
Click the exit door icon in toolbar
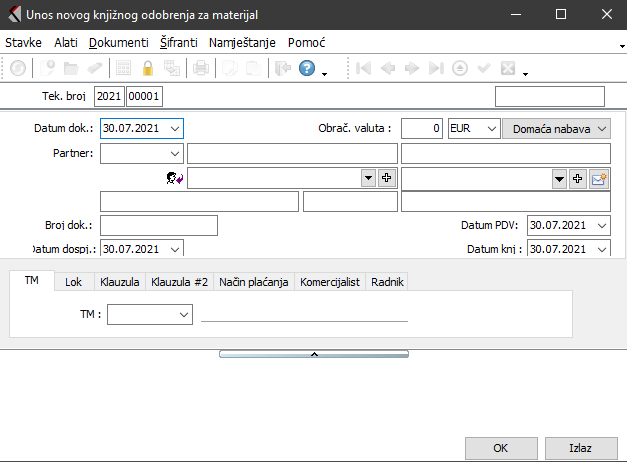(x=282, y=69)
